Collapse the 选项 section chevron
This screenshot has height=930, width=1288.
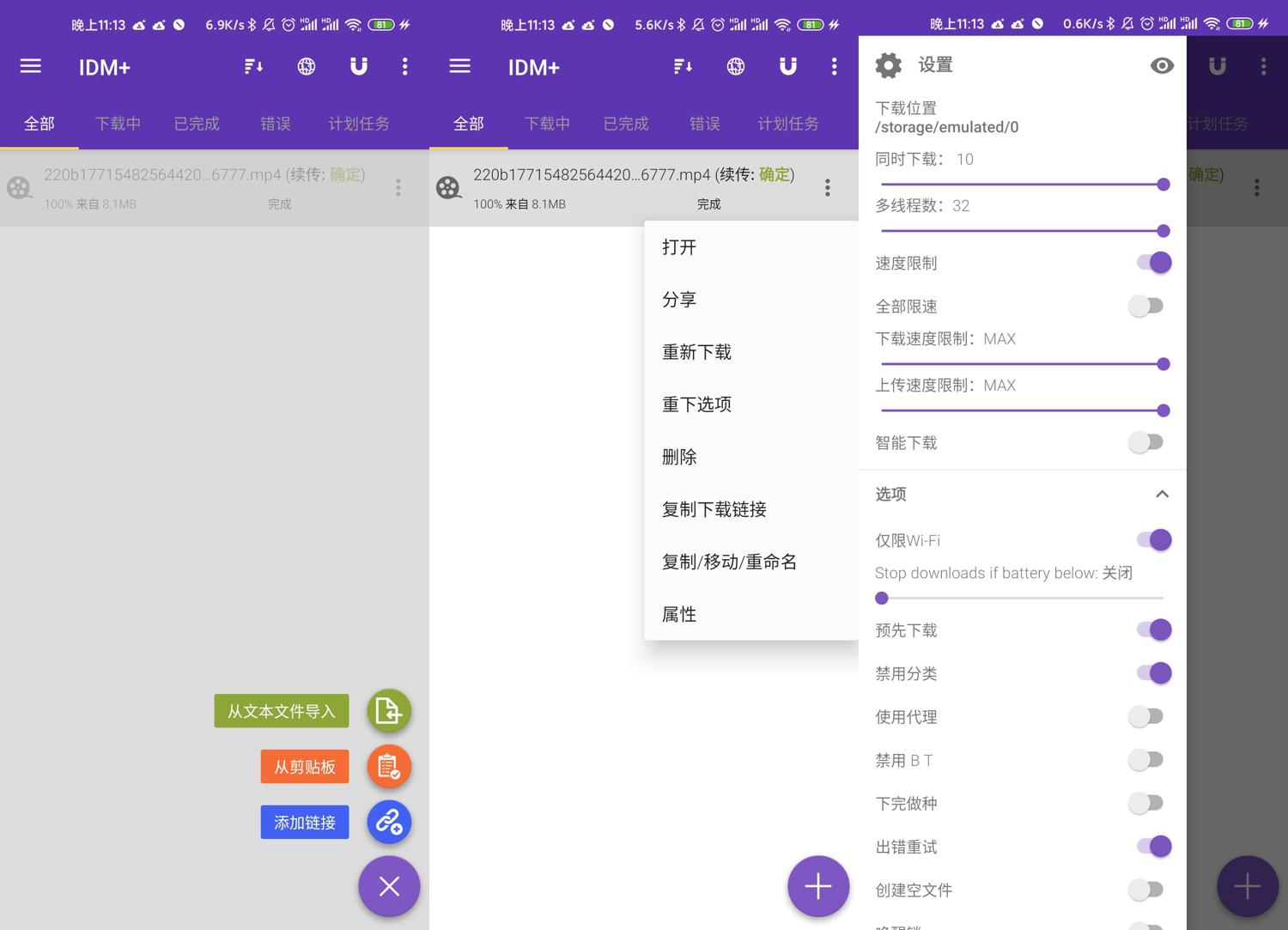1163,494
